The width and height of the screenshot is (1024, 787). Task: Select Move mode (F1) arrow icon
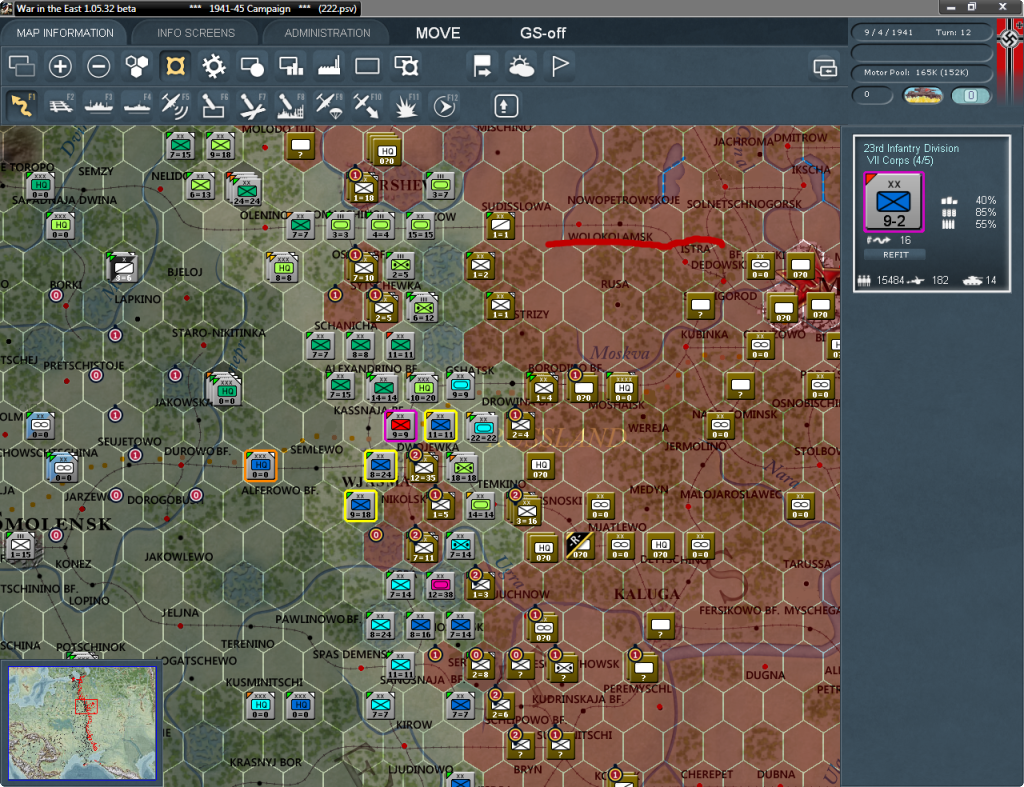tap(22, 105)
